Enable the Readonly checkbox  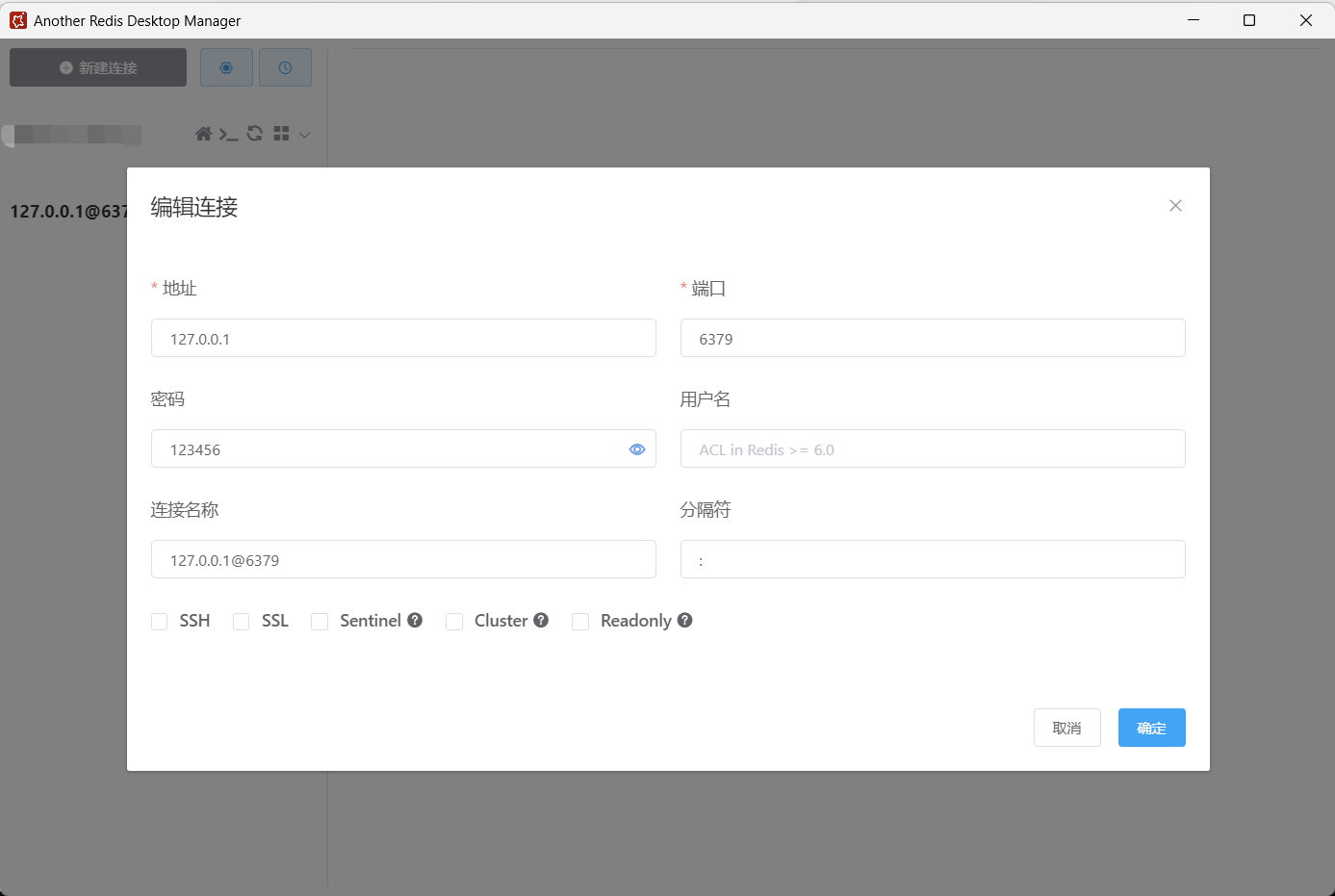click(x=580, y=622)
